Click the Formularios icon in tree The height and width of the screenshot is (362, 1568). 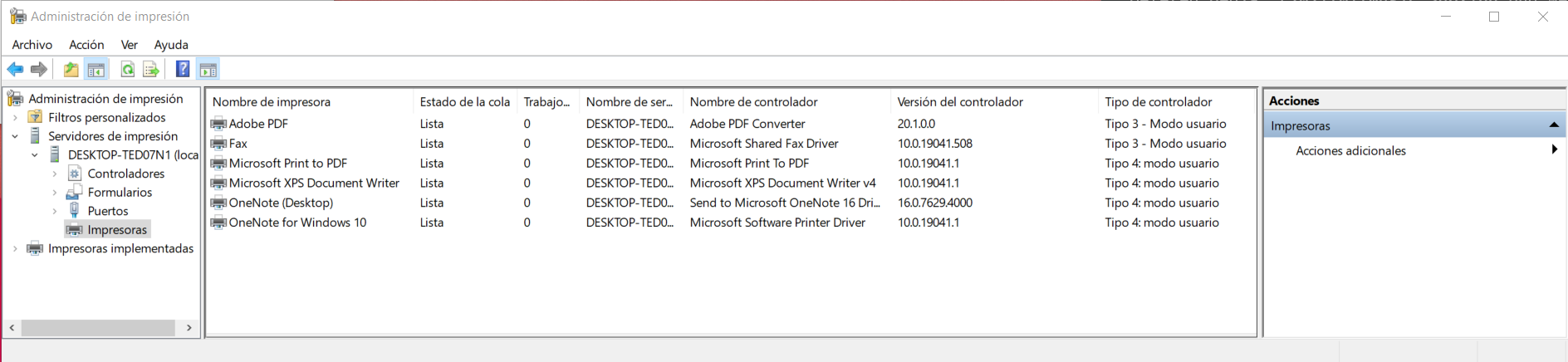(75, 192)
